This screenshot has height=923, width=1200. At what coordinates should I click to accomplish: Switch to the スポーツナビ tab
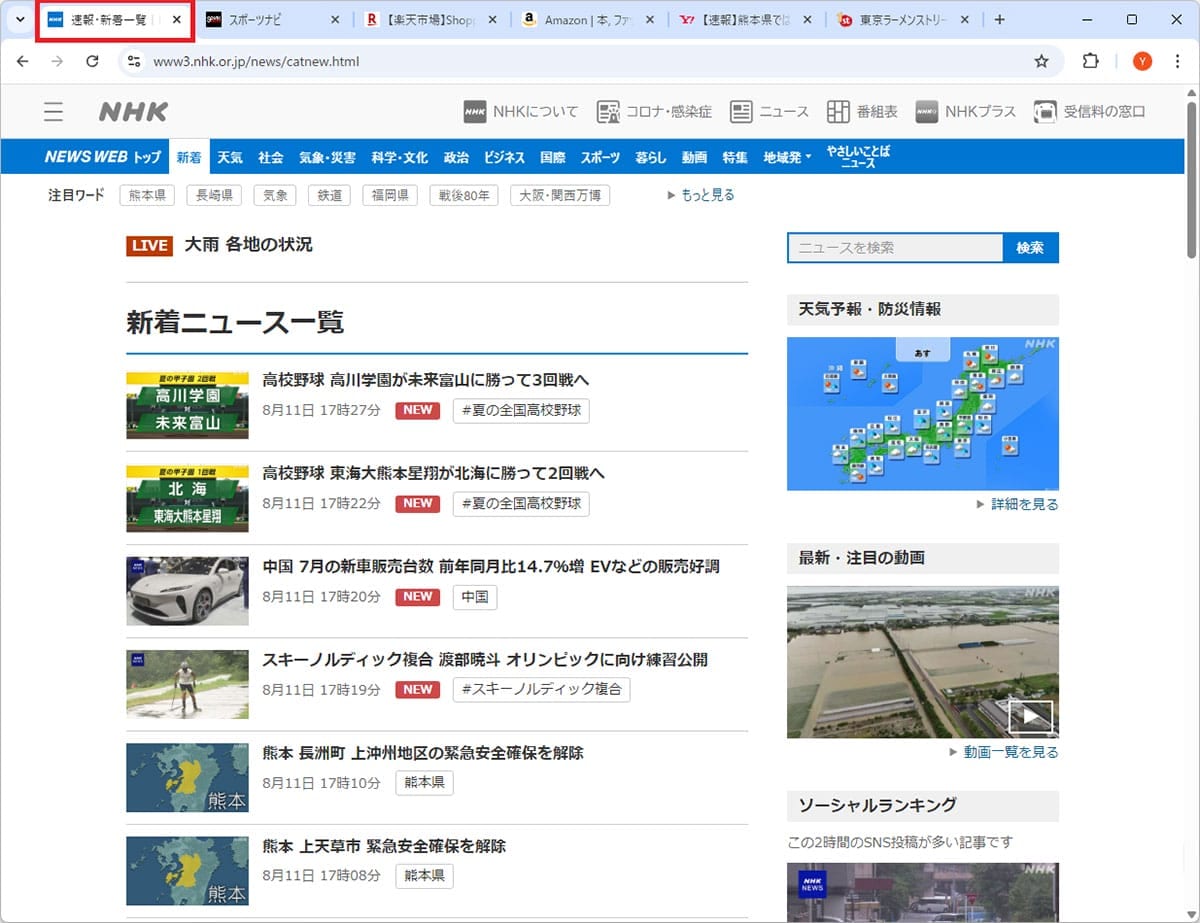274,20
